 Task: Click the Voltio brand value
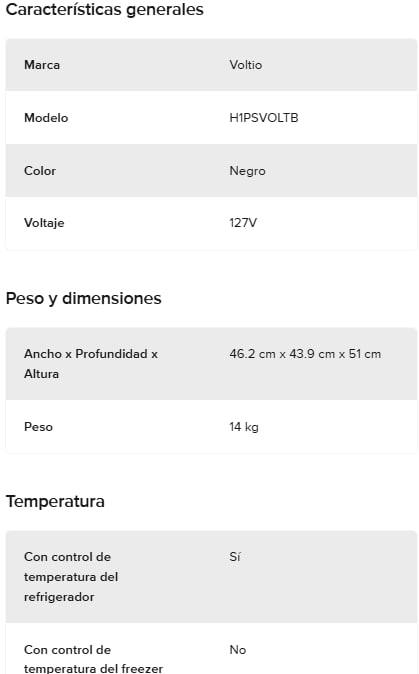(x=245, y=65)
